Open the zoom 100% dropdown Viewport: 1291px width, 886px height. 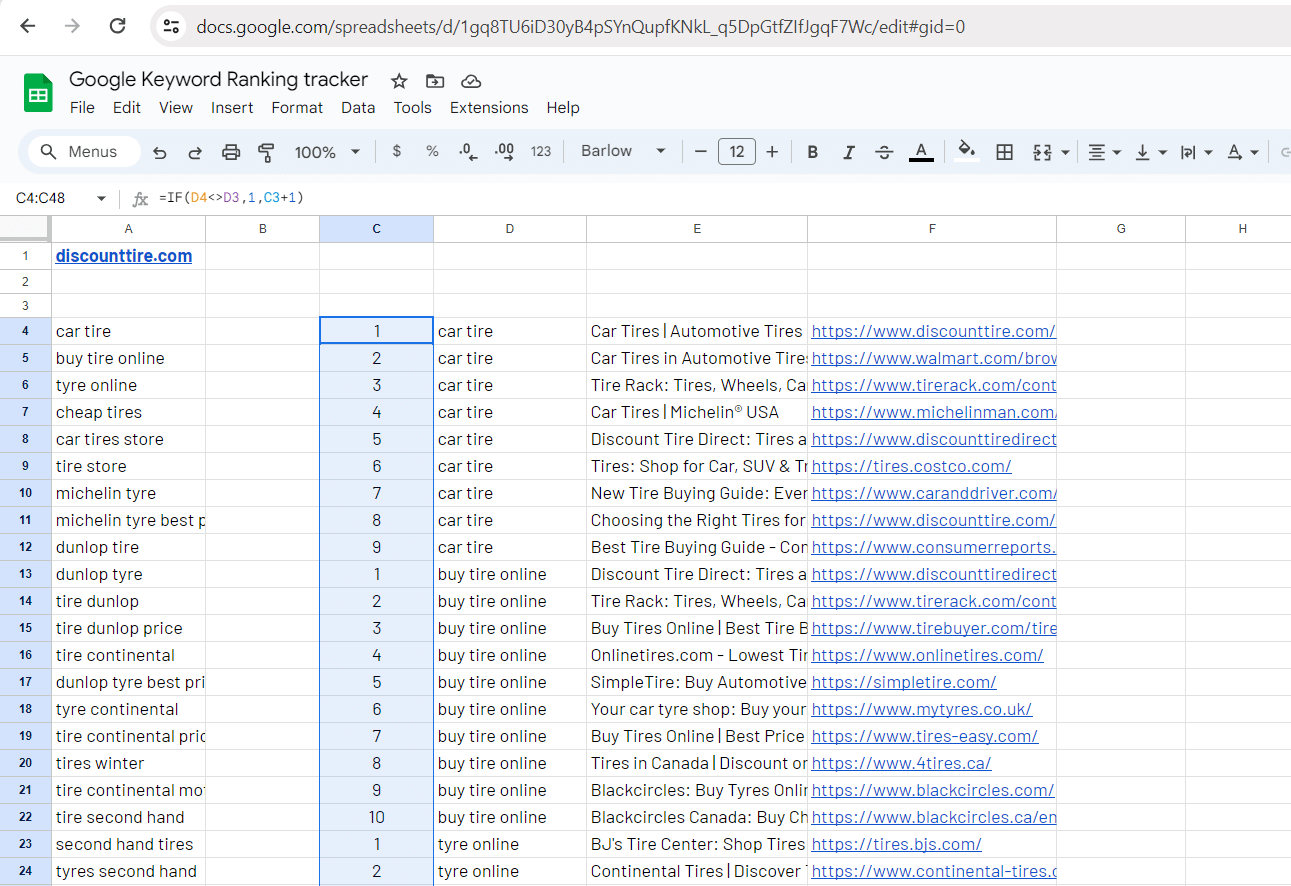coord(327,152)
